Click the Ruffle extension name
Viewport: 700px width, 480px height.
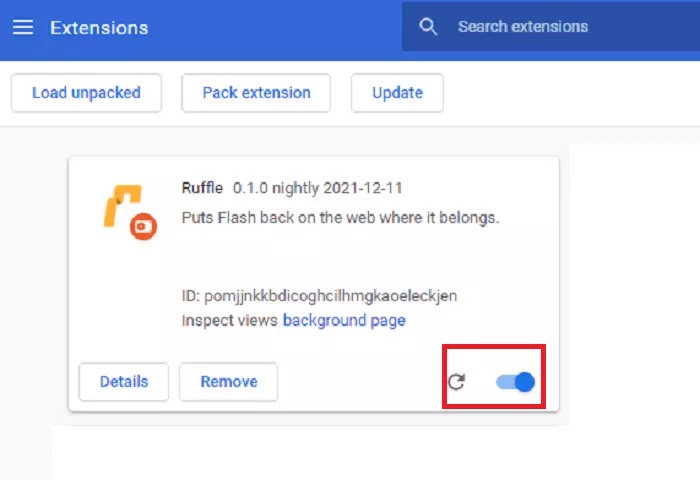[203, 188]
